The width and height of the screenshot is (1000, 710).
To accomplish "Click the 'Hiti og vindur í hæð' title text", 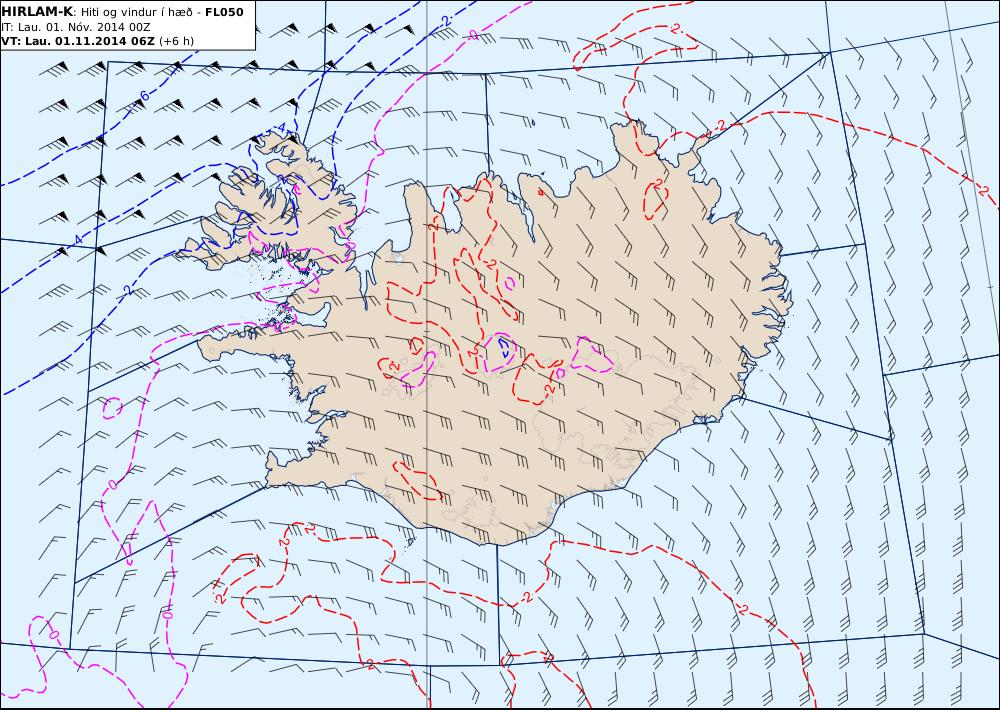I will 136,13.
